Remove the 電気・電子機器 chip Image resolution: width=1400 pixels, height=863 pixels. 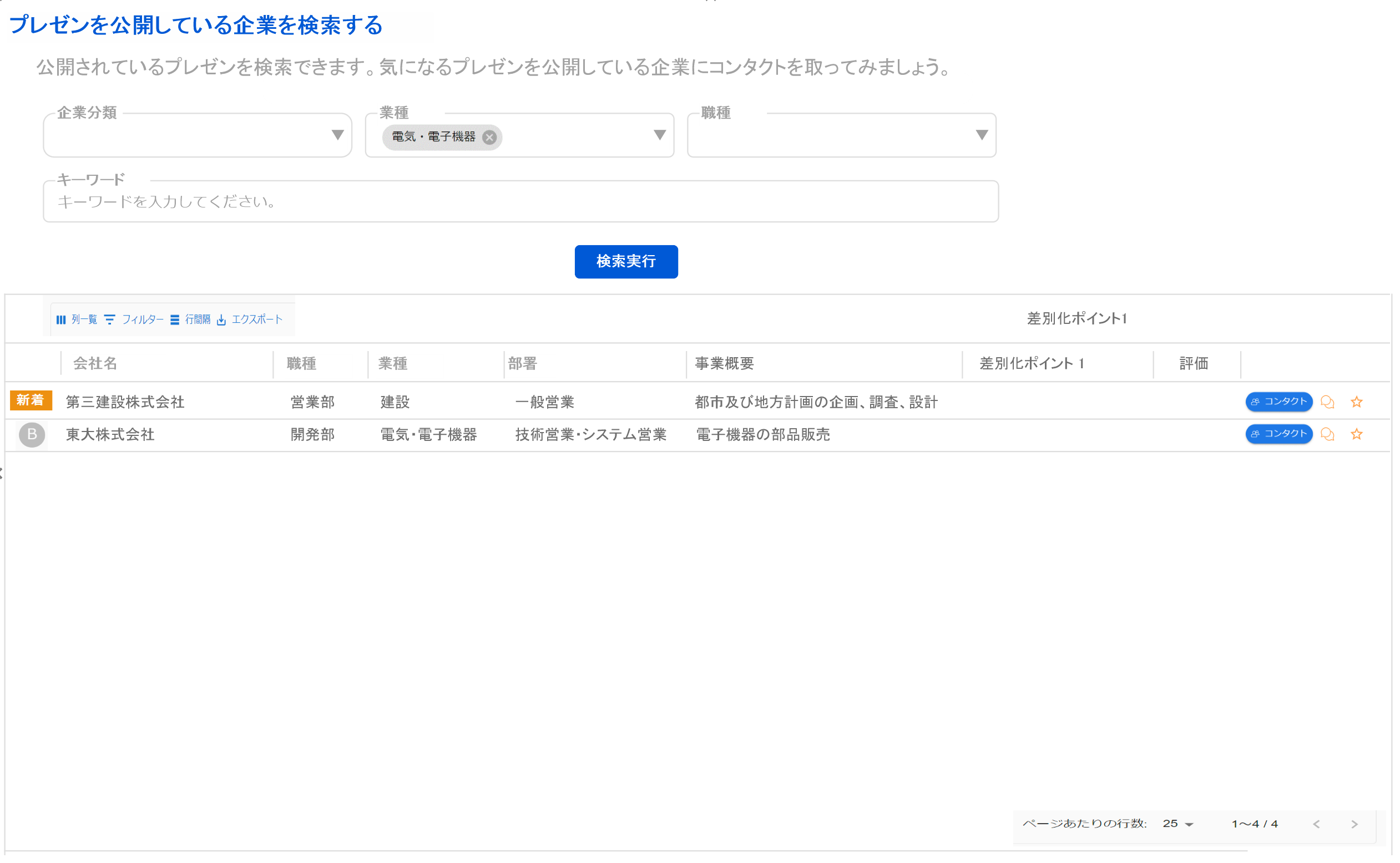tap(490, 138)
